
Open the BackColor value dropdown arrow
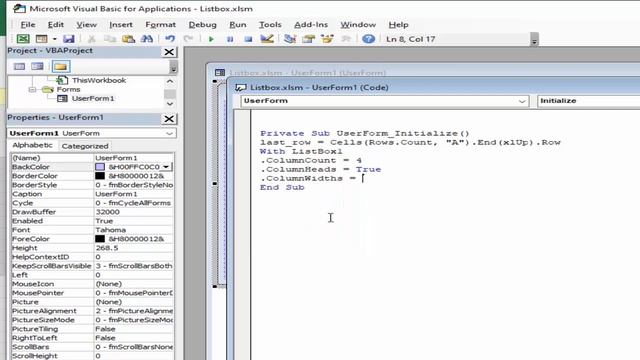click(166, 167)
